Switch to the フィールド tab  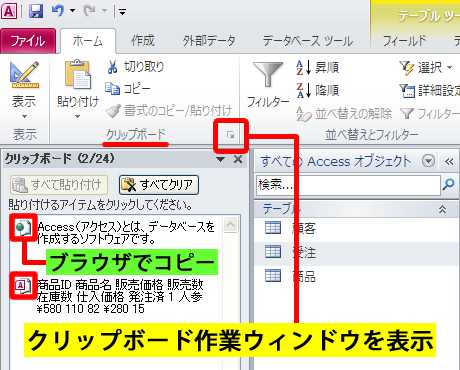pos(405,41)
